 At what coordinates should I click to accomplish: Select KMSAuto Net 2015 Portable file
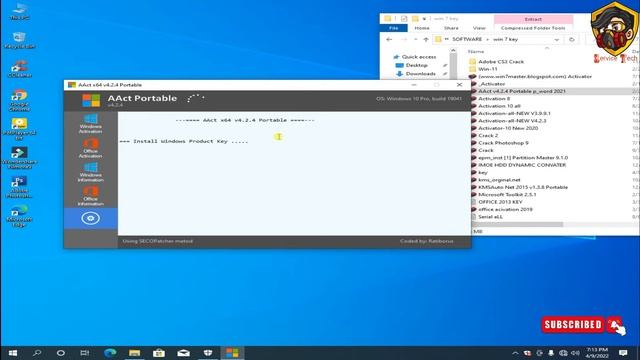(523, 187)
